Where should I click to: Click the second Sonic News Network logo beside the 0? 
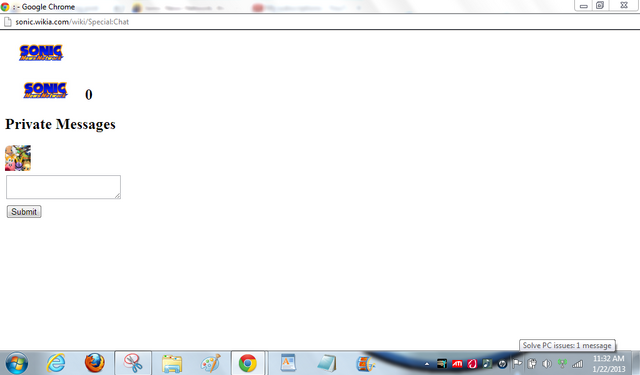(x=45, y=90)
